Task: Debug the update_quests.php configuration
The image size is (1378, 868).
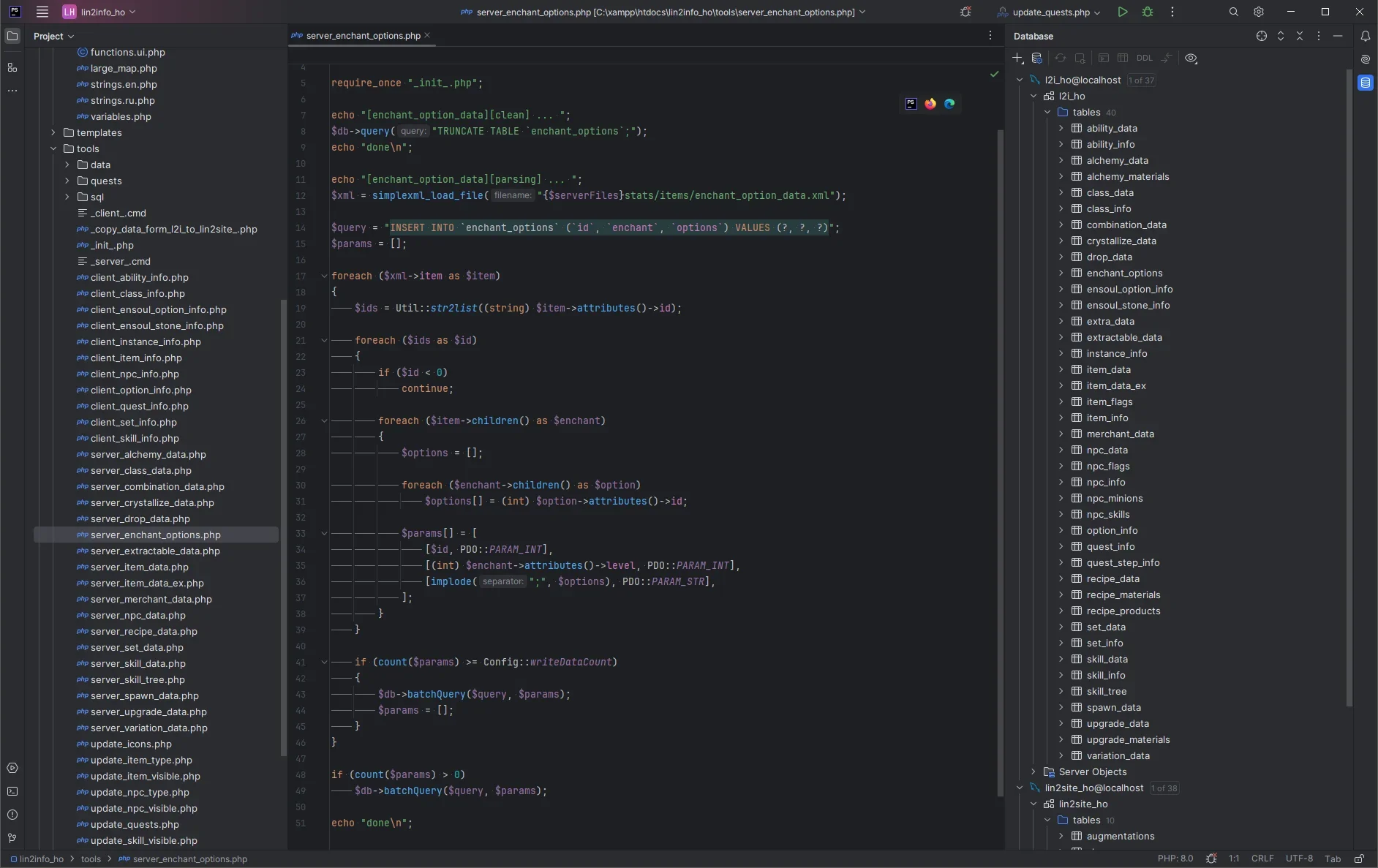Action: point(1148,12)
